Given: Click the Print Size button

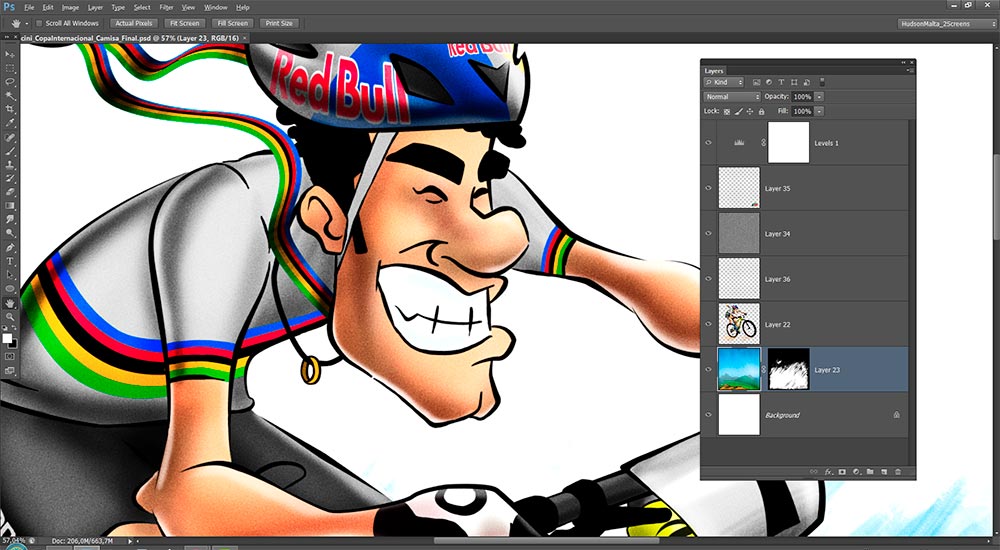Looking at the screenshot, I should pyautogui.click(x=279, y=23).
